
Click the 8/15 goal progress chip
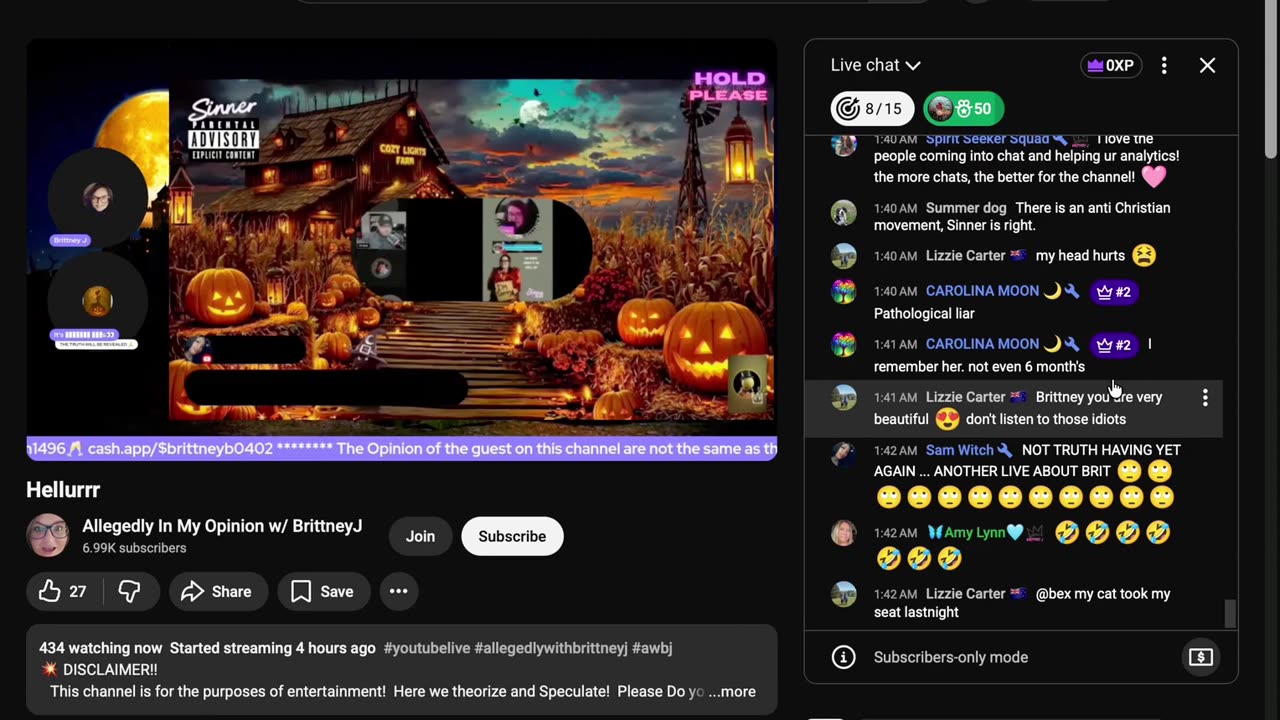coord(872,108)
